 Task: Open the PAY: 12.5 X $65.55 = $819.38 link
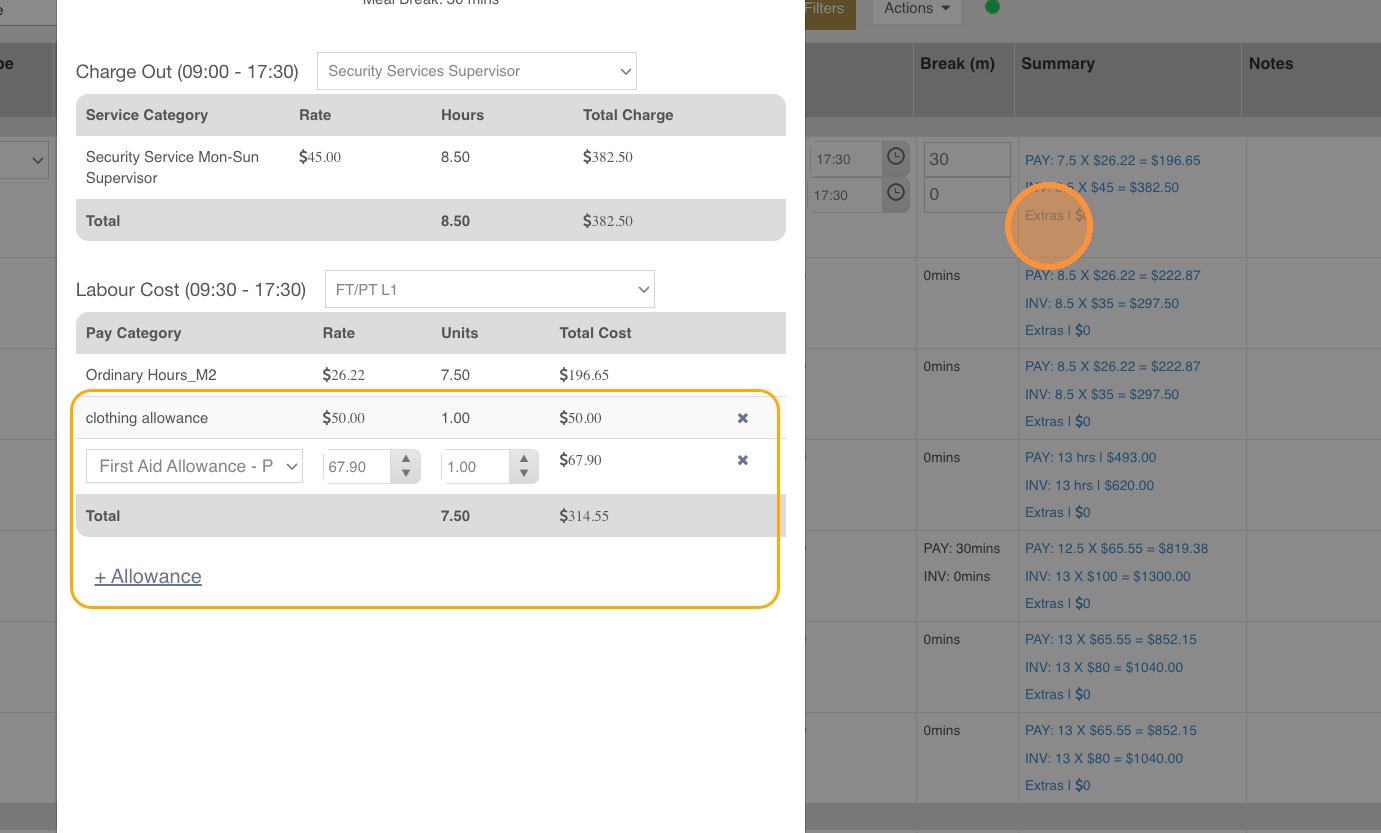(x=1116, y=548)
